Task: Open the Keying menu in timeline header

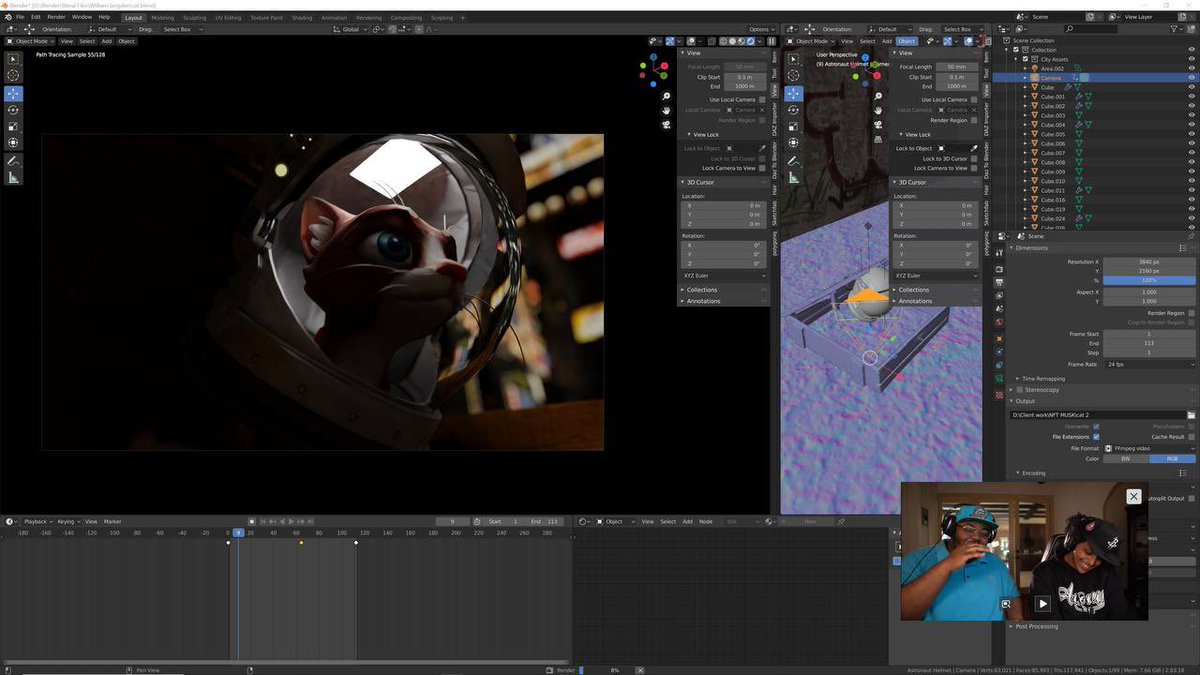Action: click(66, 521)
